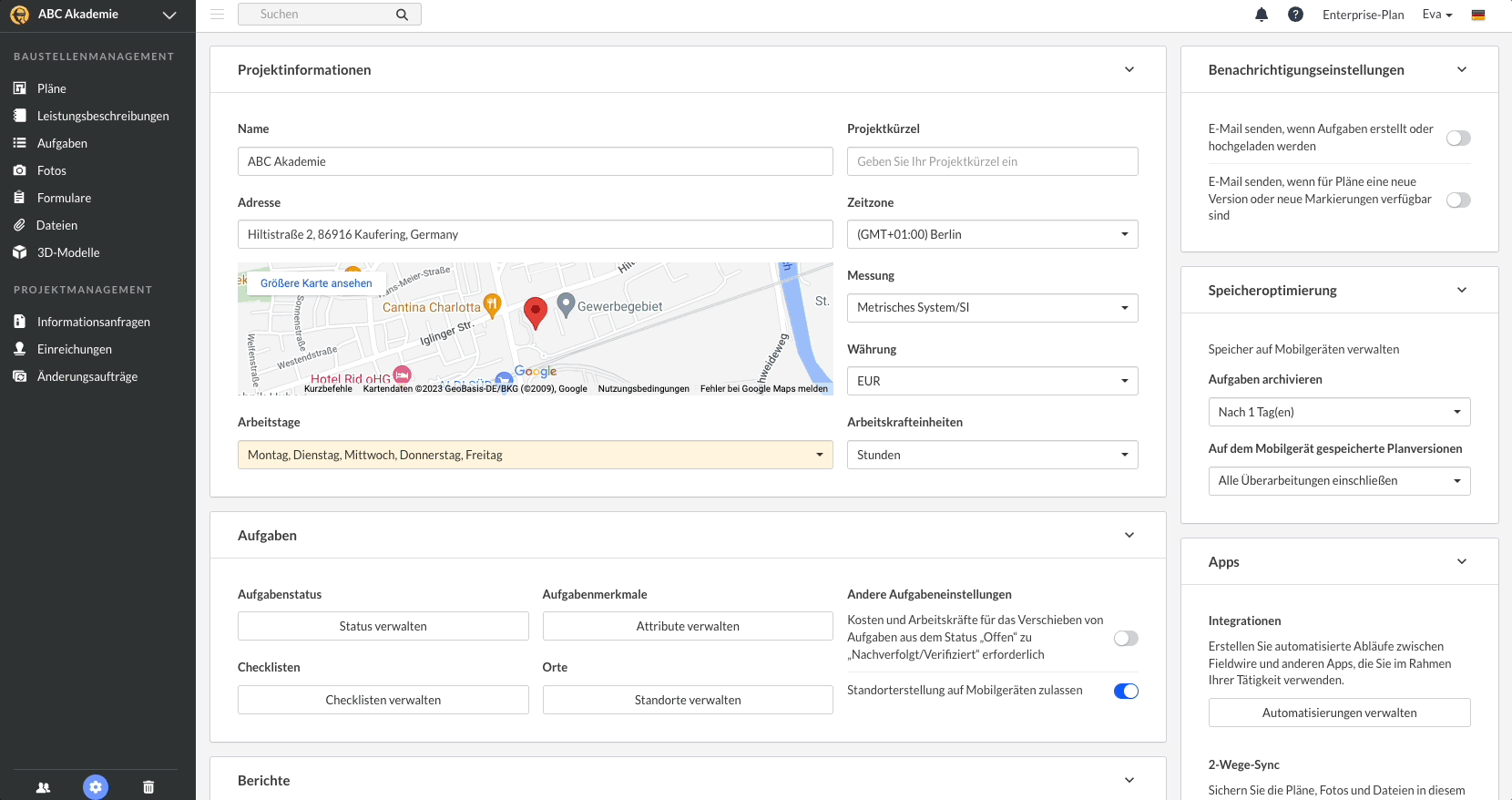Open the Fotos camera icon
Image resolution: width=1512 pixels, height=800 pixels.
tap(19, 170)
